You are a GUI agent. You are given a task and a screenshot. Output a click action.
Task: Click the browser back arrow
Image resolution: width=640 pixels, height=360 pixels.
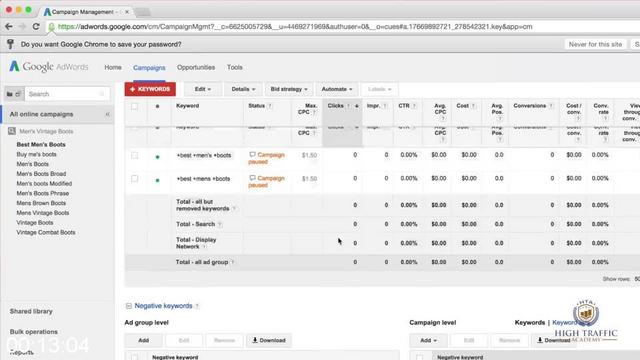(9, 27)
